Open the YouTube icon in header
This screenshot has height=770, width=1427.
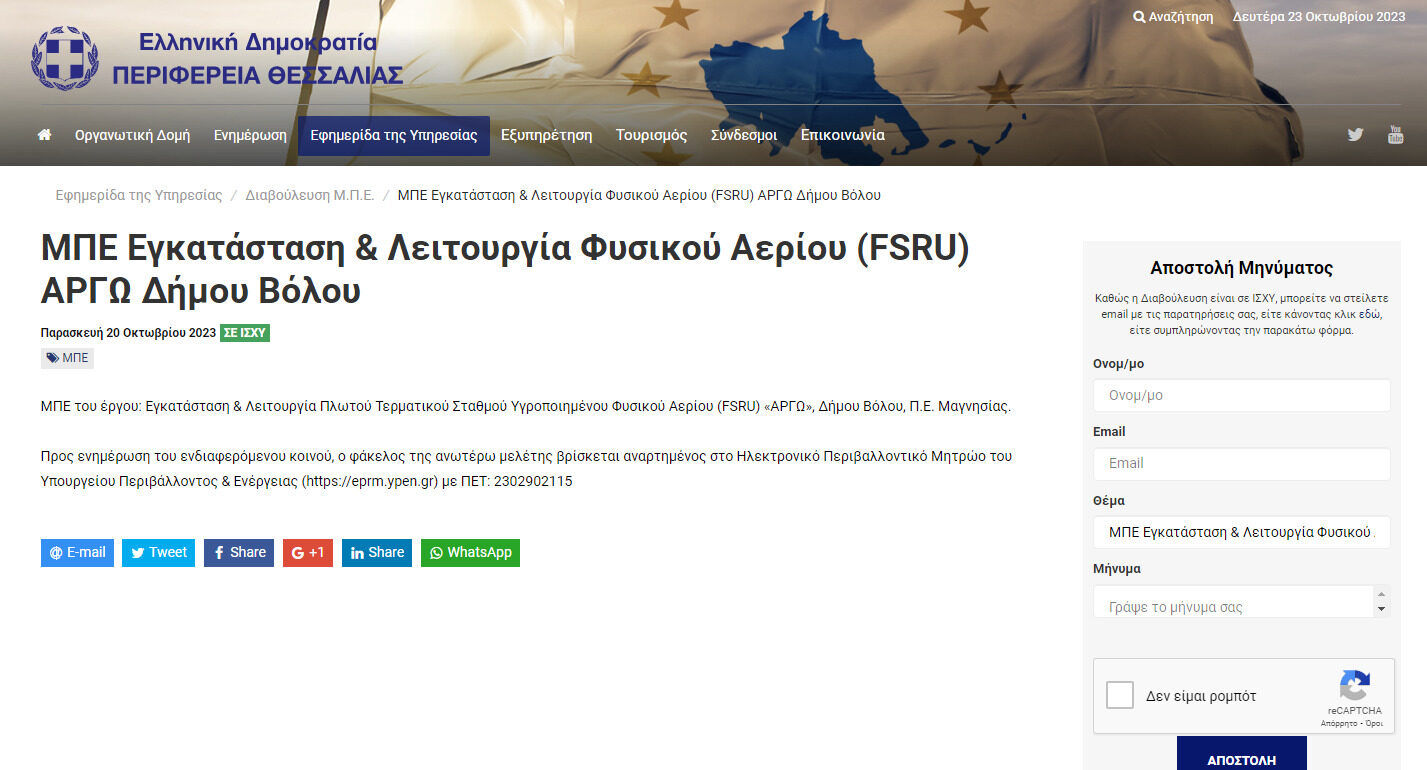point(1395,135)
